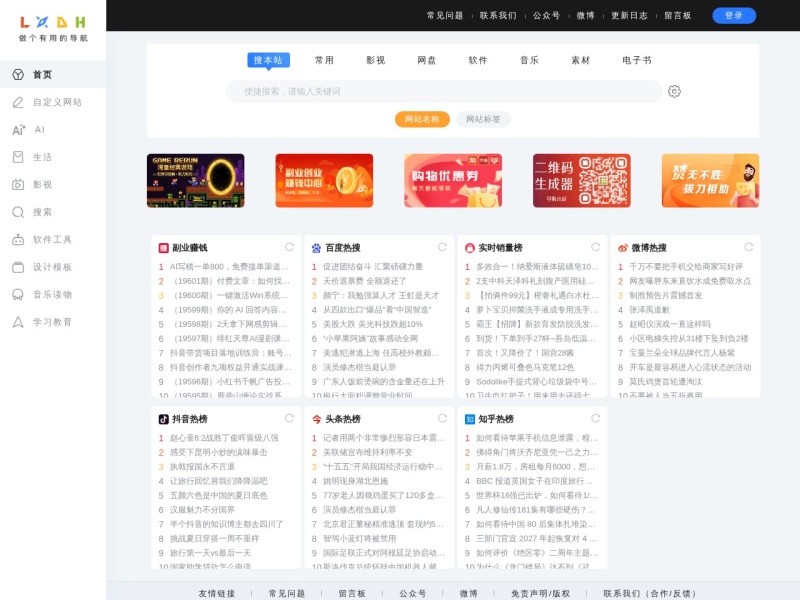800x600 pixels.
Task: Open Toutiao item 姚明现身湖北恩施
Action: 356,481
